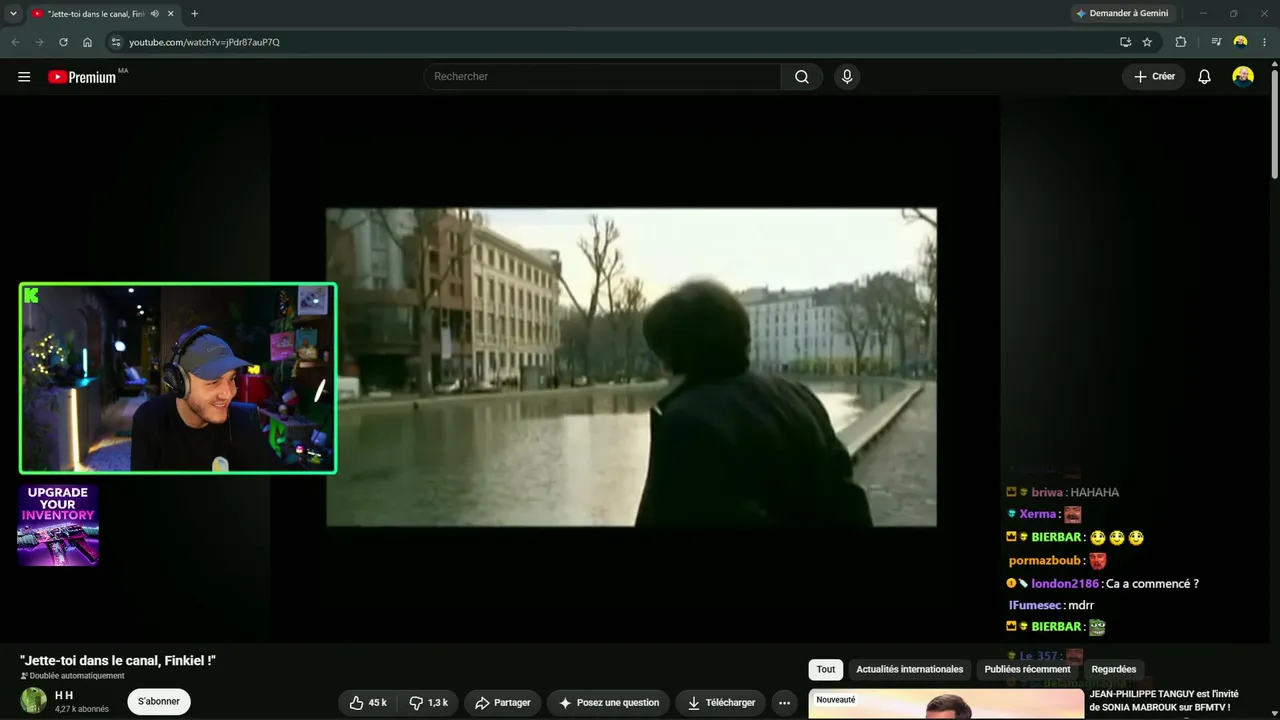Open more actions three-dot menu

785,703
